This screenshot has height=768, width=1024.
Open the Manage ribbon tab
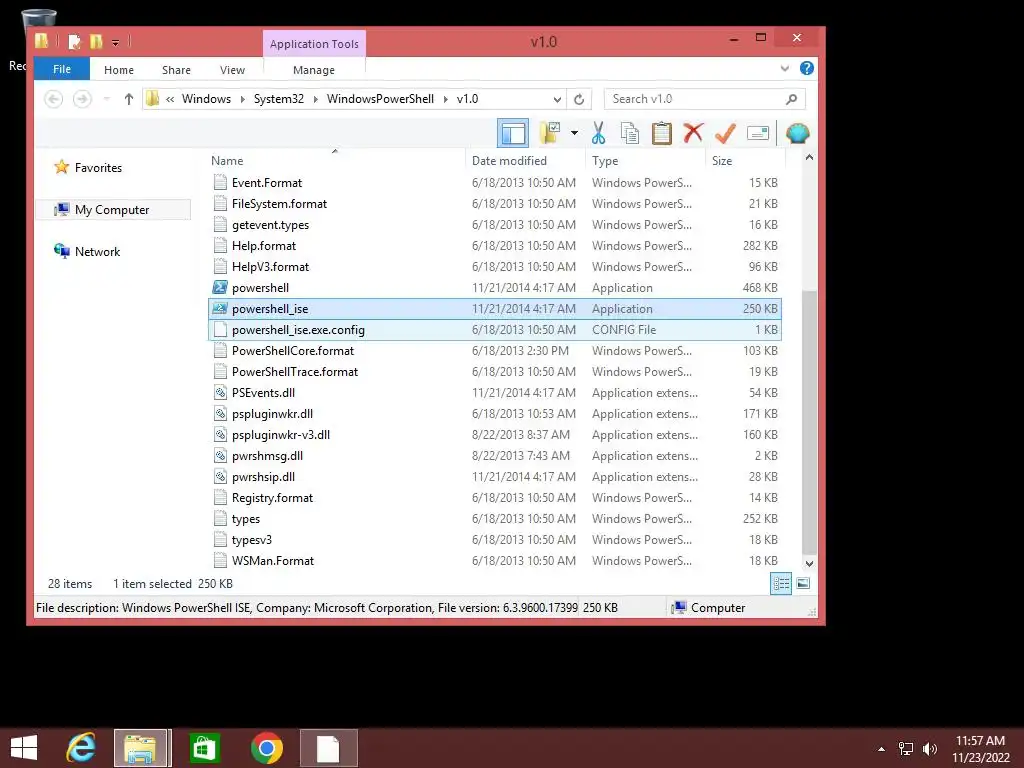[314, 70]
